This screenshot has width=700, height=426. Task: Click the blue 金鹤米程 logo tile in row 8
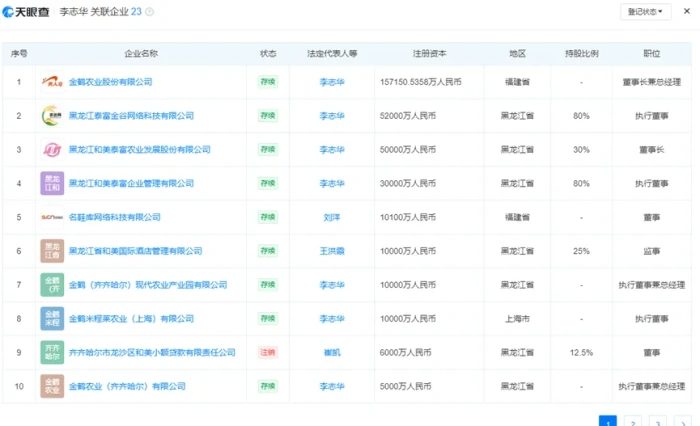click(x=52, y=319)
